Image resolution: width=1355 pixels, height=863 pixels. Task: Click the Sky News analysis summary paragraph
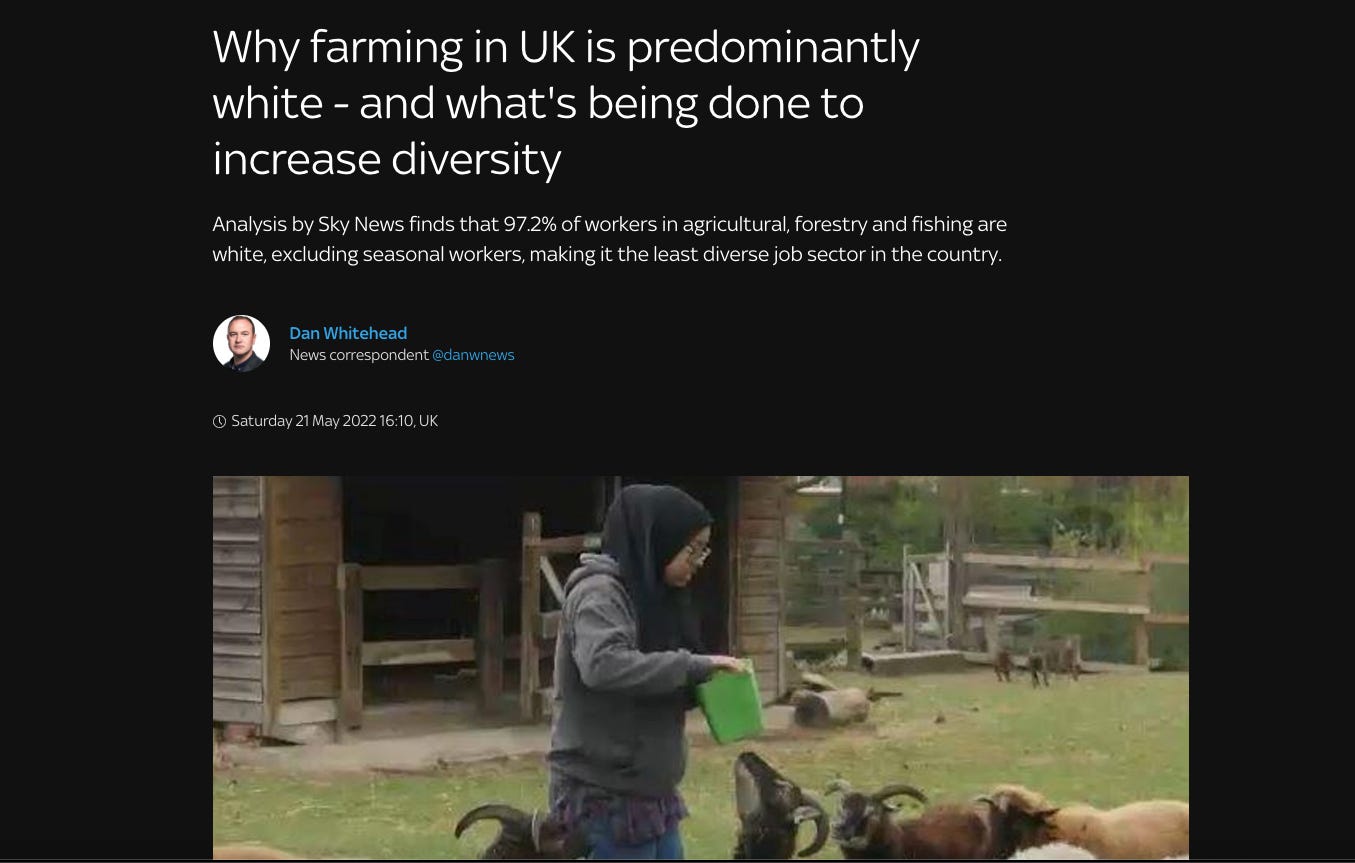click(609, 239)
